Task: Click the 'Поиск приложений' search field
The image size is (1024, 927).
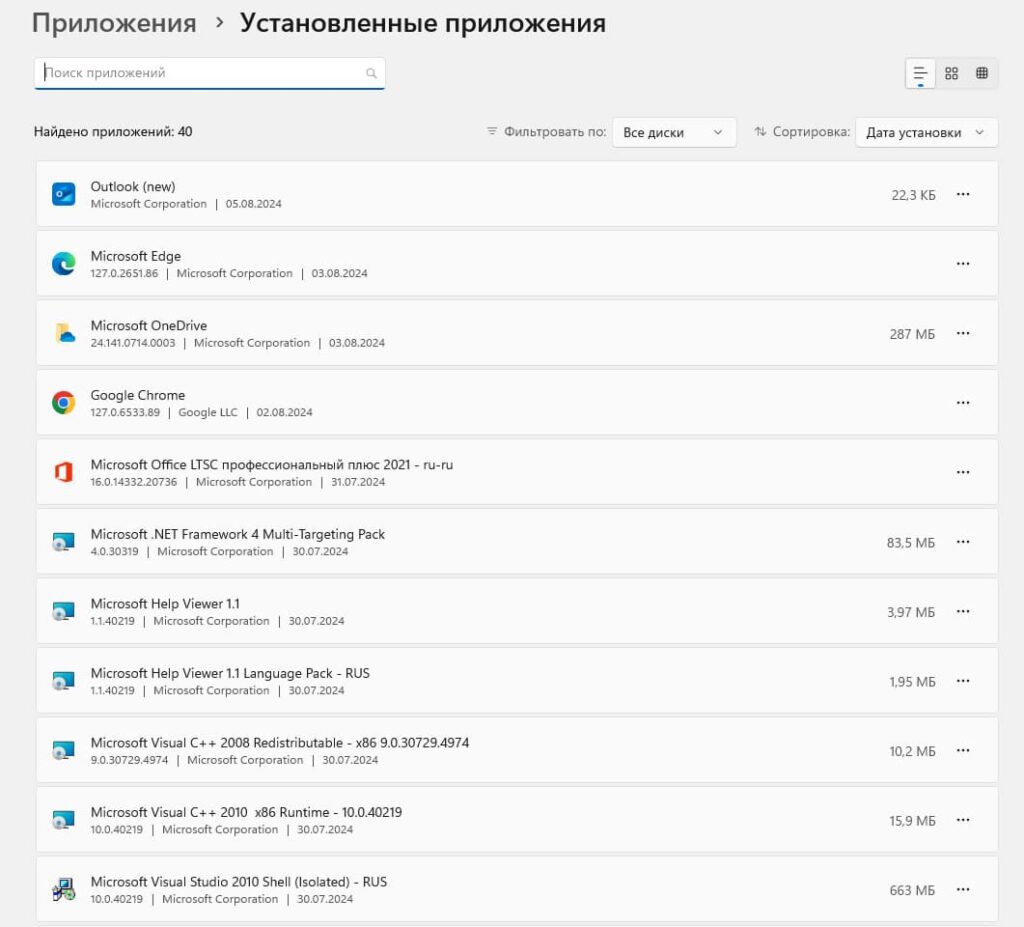Action: point(210,73)
